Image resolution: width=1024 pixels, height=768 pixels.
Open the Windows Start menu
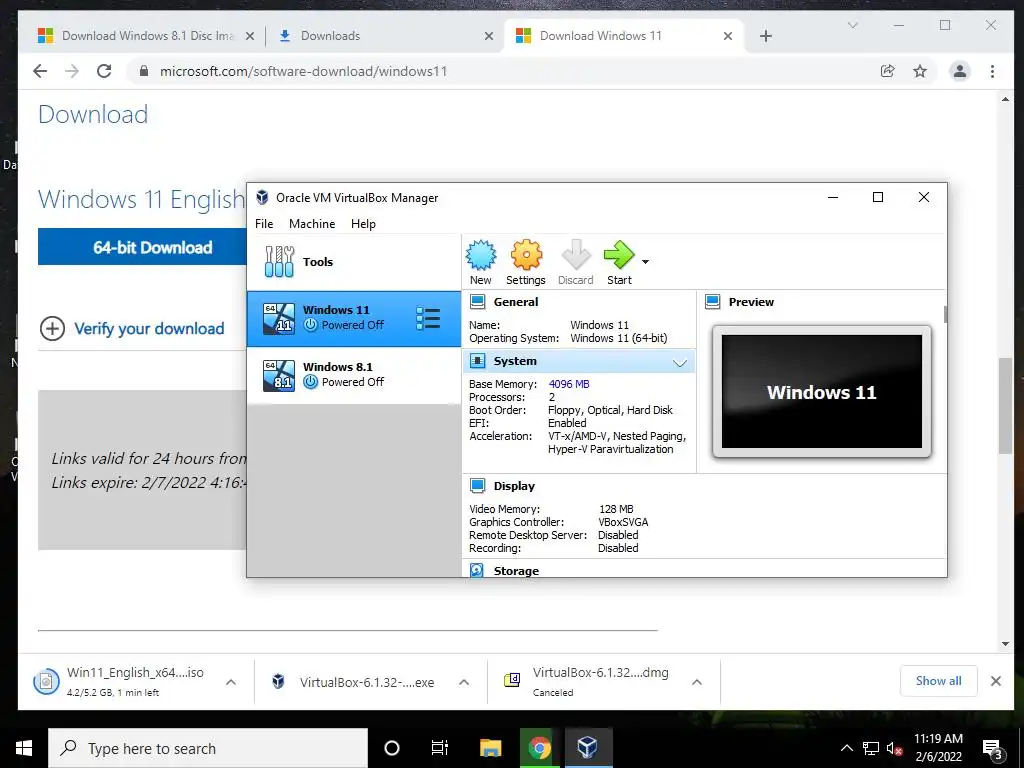pos(24,748)
